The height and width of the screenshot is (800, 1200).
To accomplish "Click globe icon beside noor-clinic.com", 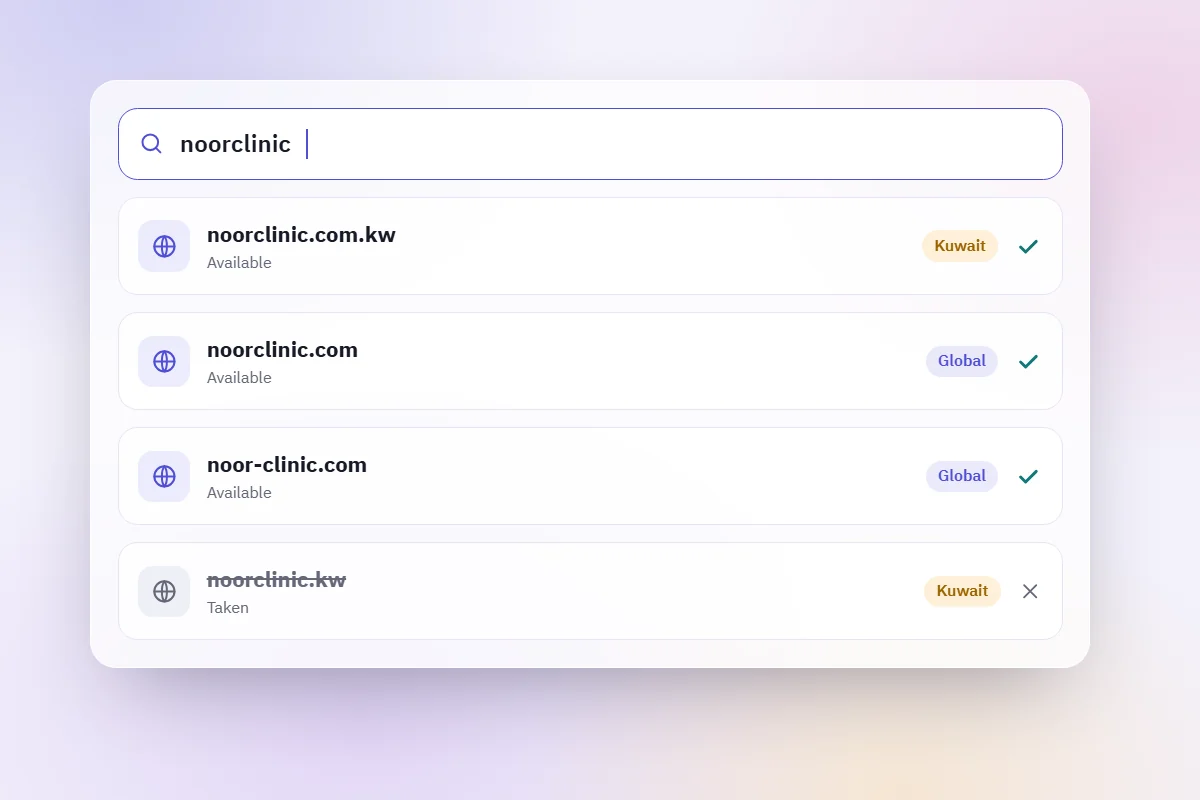I will [x=164, y=476].
